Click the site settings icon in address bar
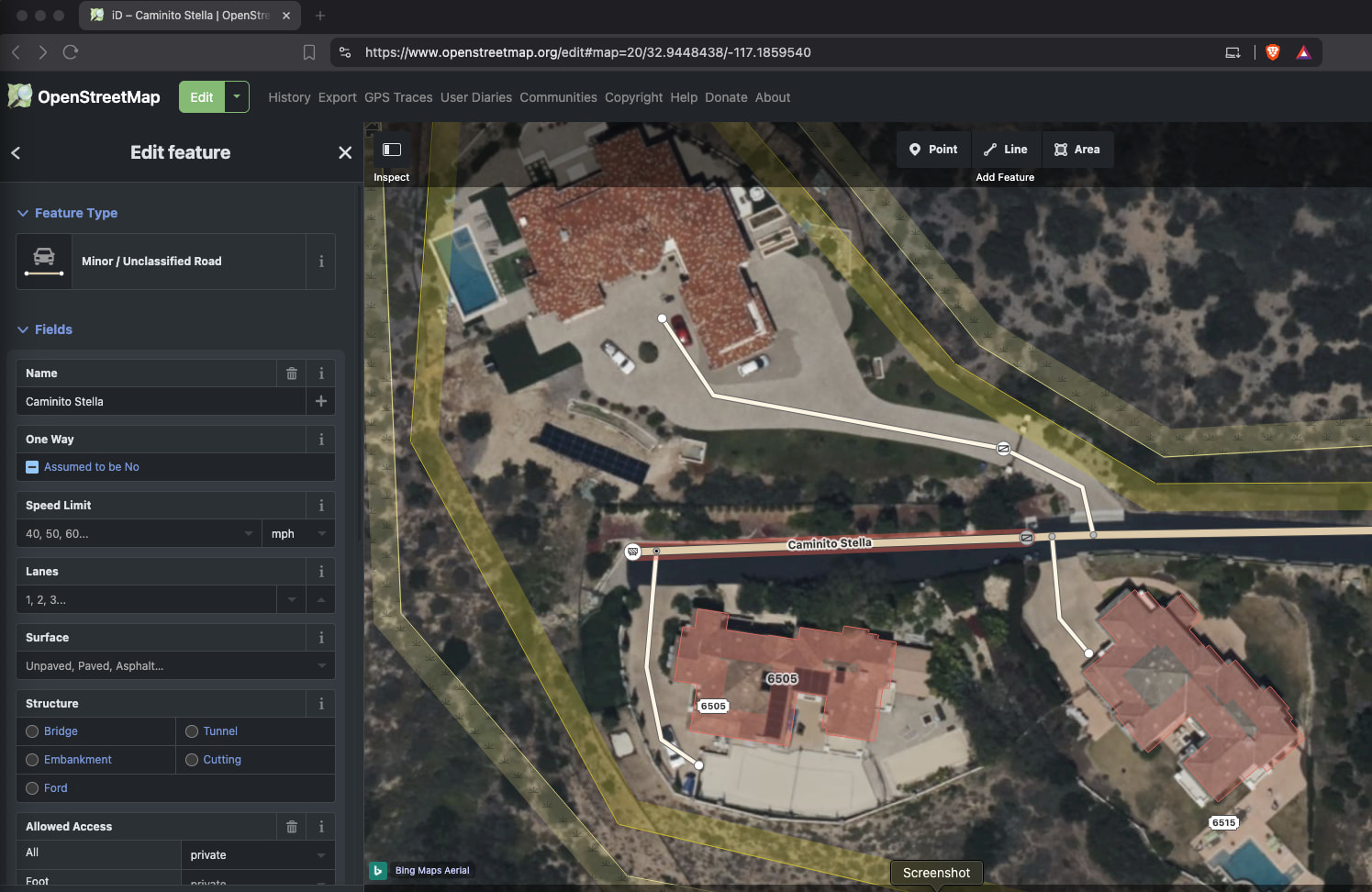 click(x=345, y=52)
